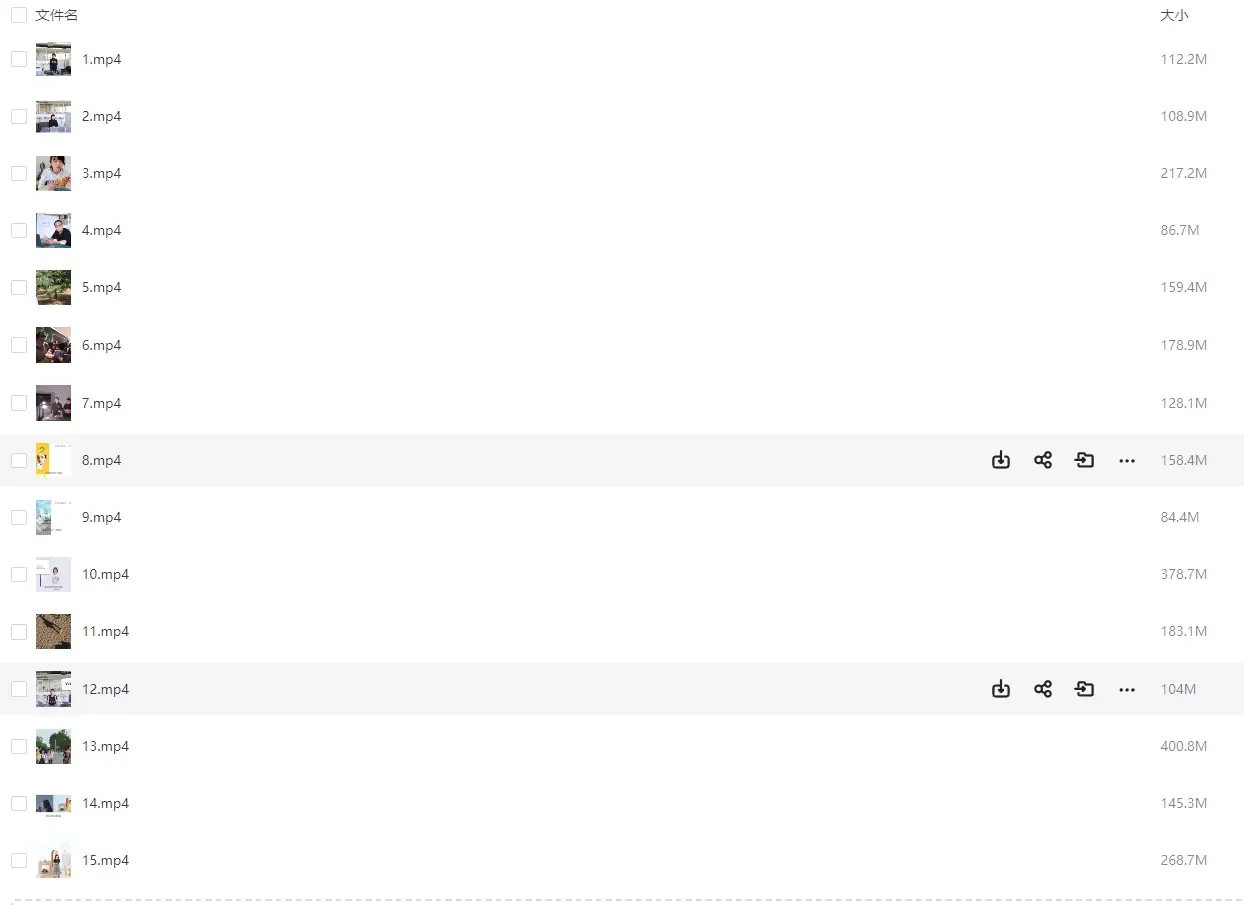This screenshot has height=905, width=1244.
Task: Check the box for 1.mp4
Action: point(19,59)
